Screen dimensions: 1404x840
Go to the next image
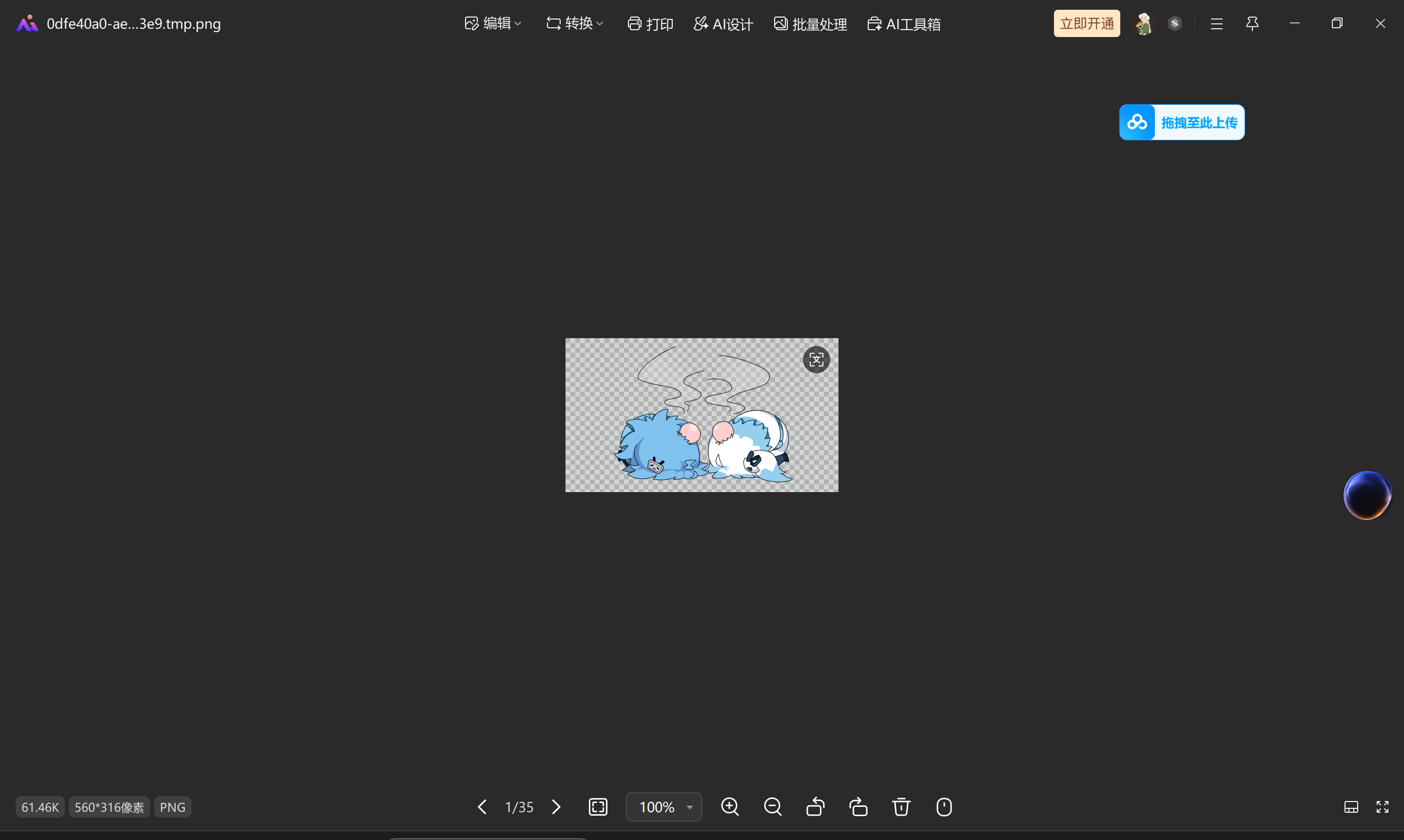coord(556,806)
